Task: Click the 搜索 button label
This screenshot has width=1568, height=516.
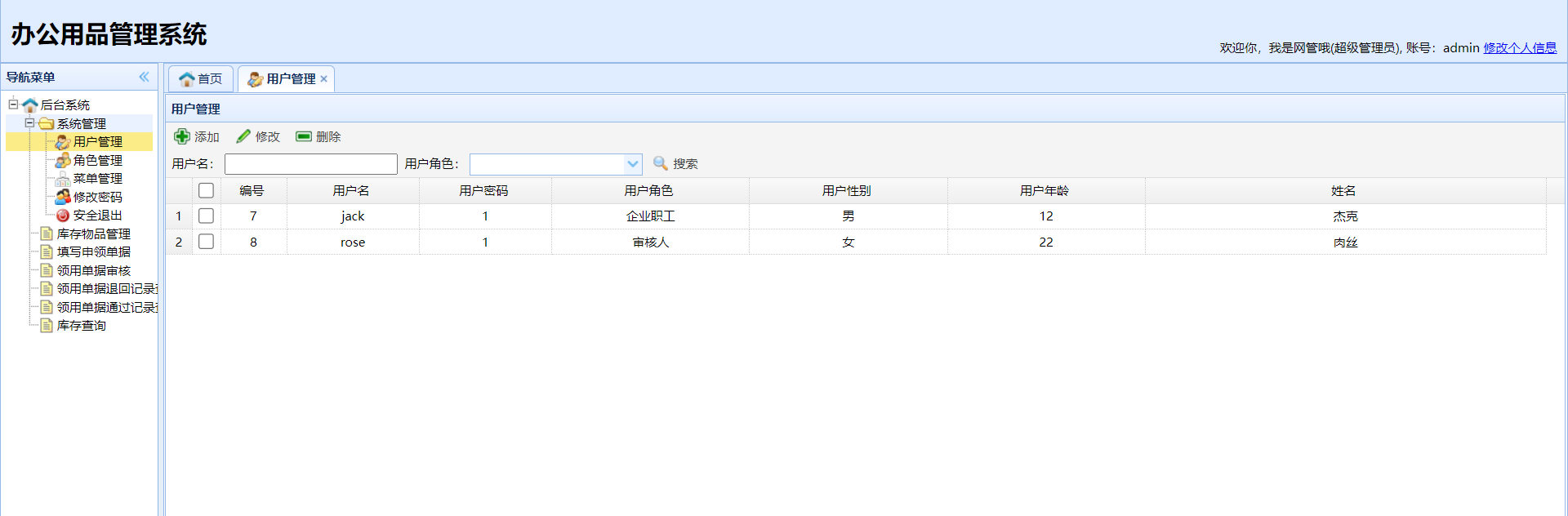Action: click(x=685, y=163)
